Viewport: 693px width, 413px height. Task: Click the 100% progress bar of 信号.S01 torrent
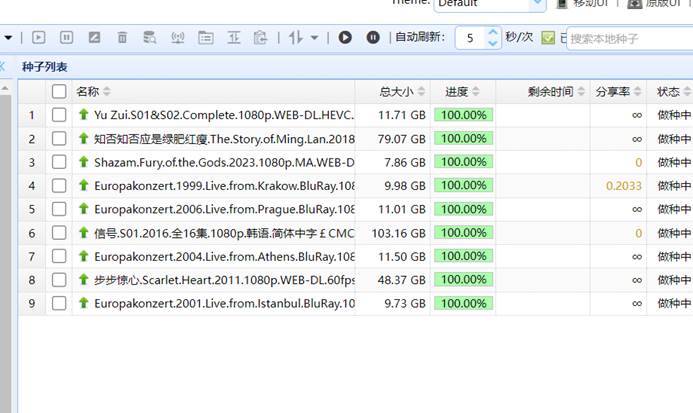(462, 232)
